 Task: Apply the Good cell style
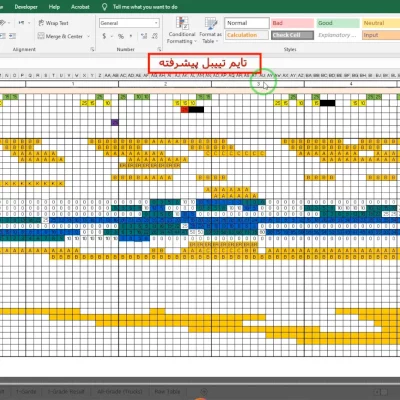point(338,23)
